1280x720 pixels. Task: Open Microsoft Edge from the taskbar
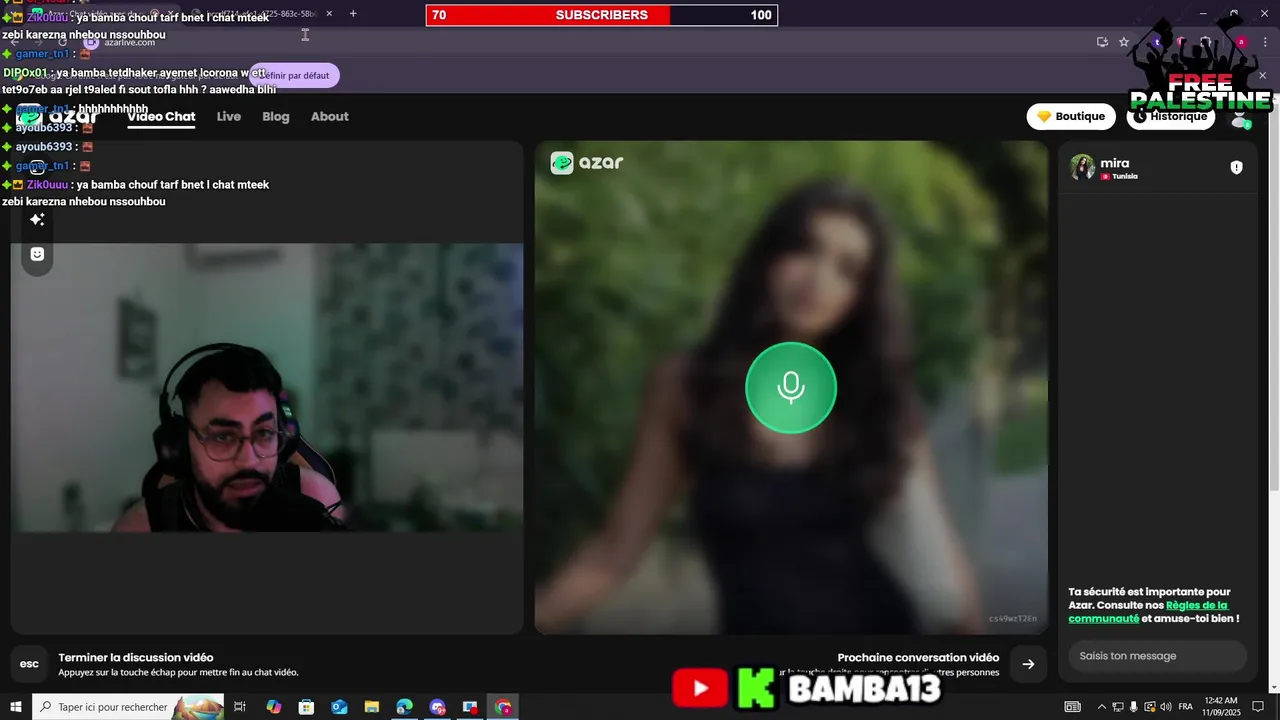tap(404, 707)
